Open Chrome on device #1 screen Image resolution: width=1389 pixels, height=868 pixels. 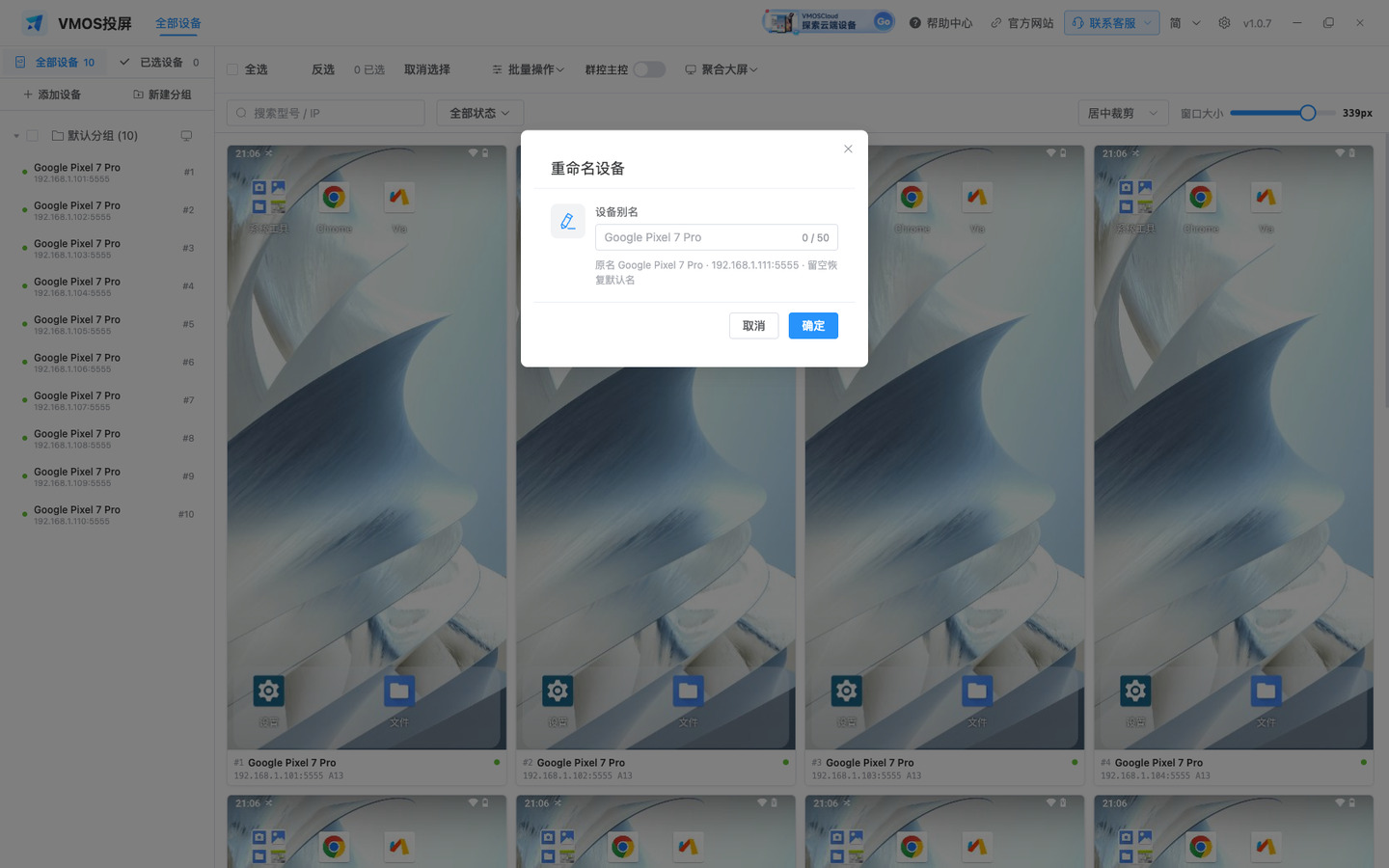click(334, 198)
